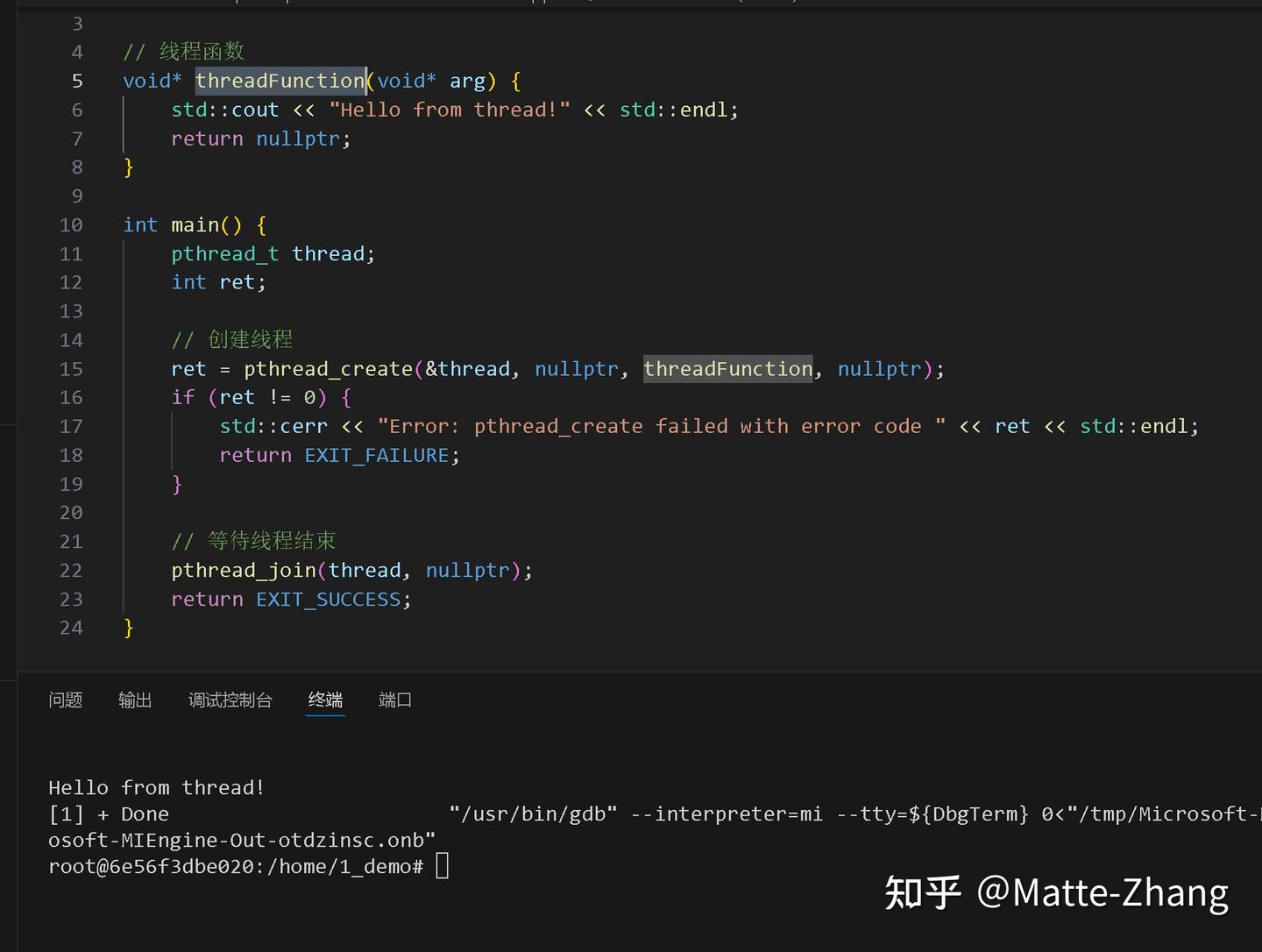The width and height of the screenshot is (1262, 952).
Task: Open the 端口 (Ports) tab
Action: (395, 700)
